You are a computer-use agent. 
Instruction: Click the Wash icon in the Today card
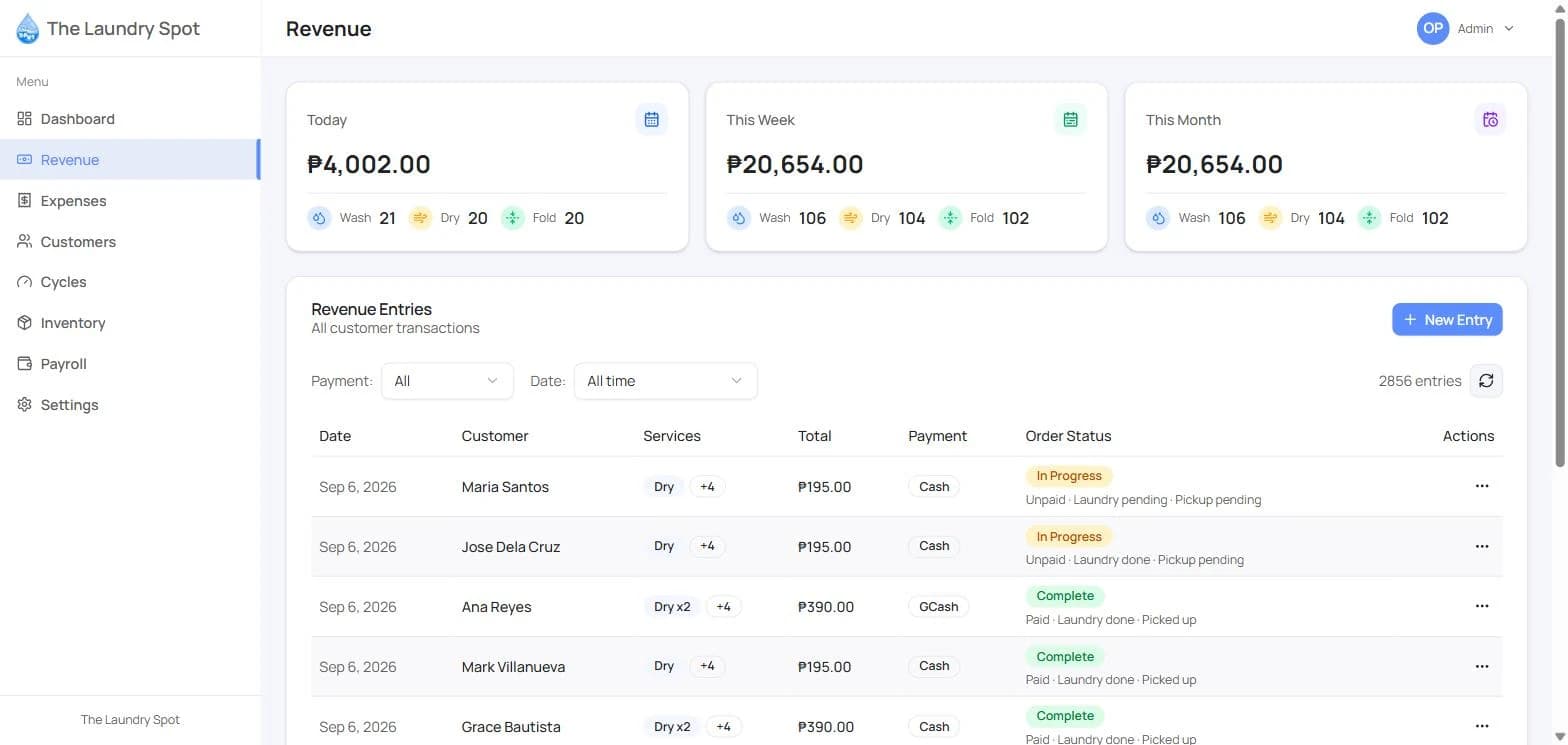(319, 218)
